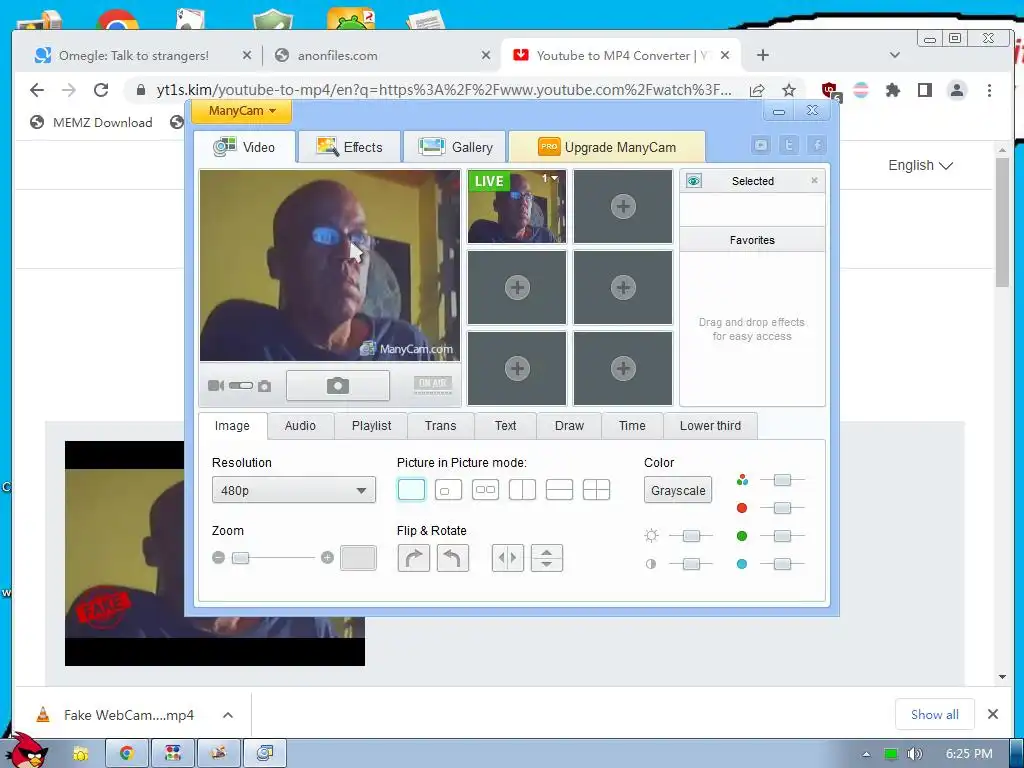Viewport: 1024px width, 768px height.
Task: Bookmark this page with the star icon
Action: (x=789, y=90)
